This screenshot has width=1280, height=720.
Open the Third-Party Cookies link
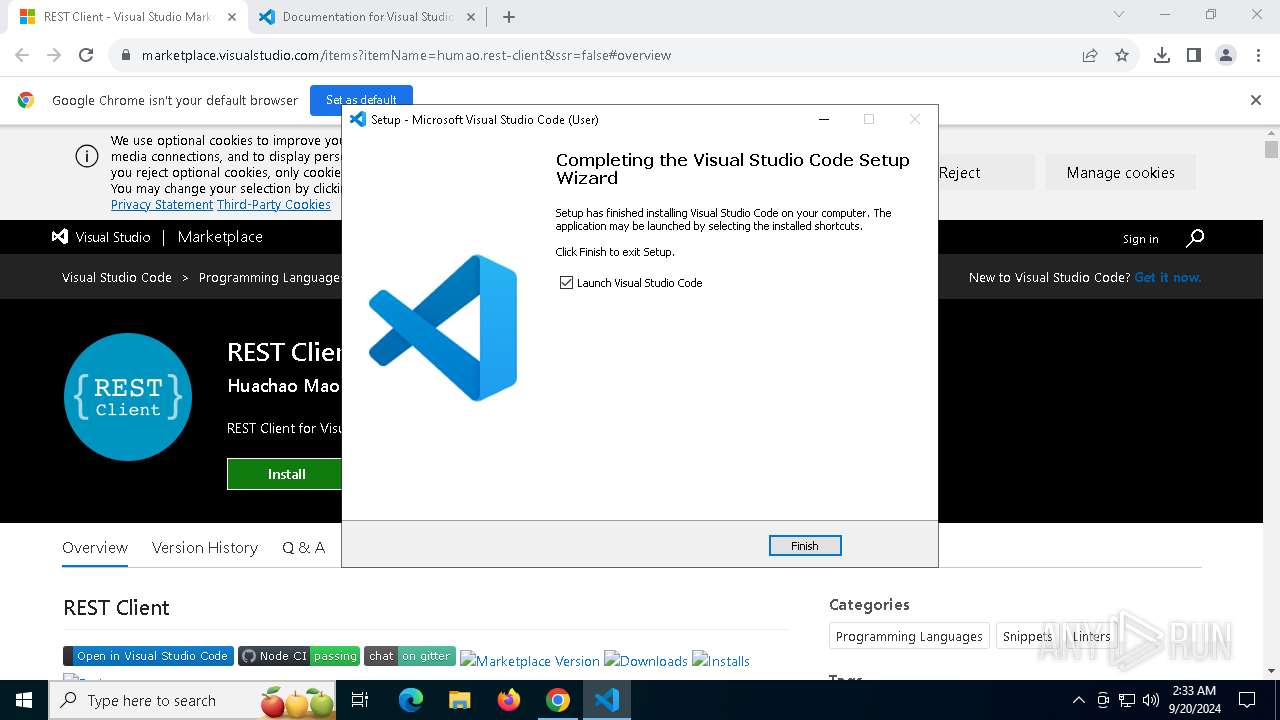274,204
